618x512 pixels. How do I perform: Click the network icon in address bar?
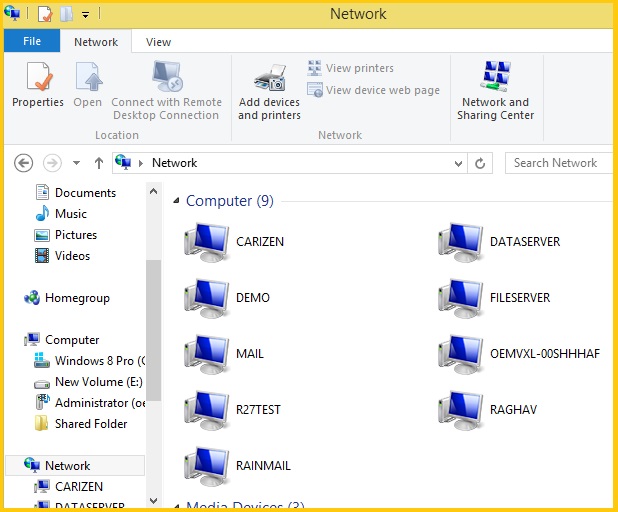[x=123, y=162]
